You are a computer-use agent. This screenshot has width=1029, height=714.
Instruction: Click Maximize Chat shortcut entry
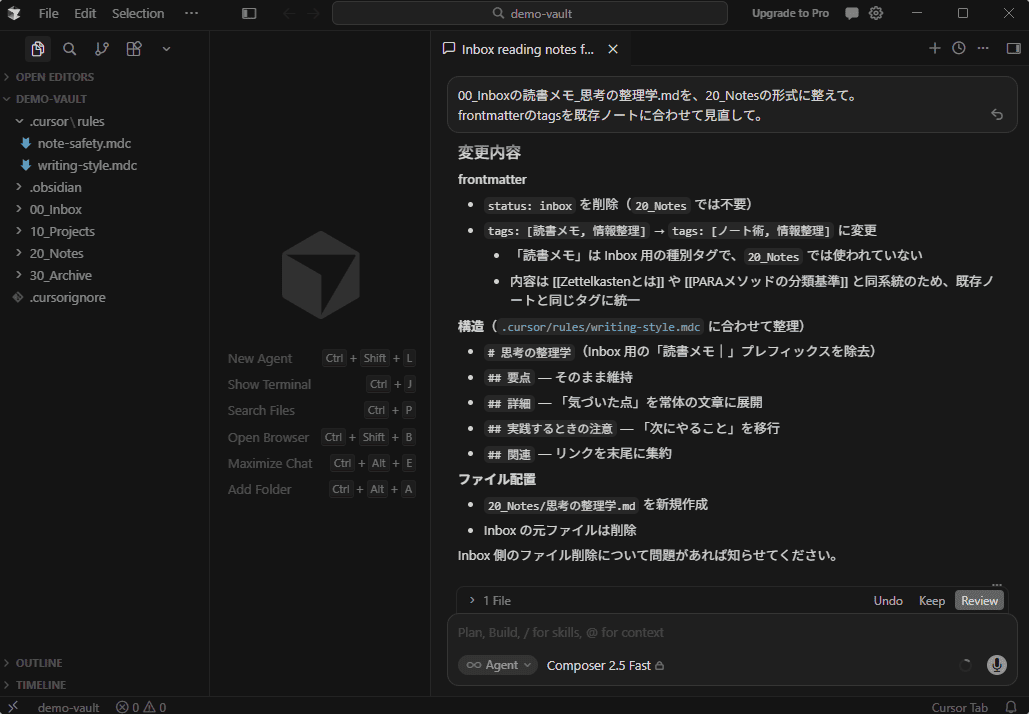pos(321,463)
